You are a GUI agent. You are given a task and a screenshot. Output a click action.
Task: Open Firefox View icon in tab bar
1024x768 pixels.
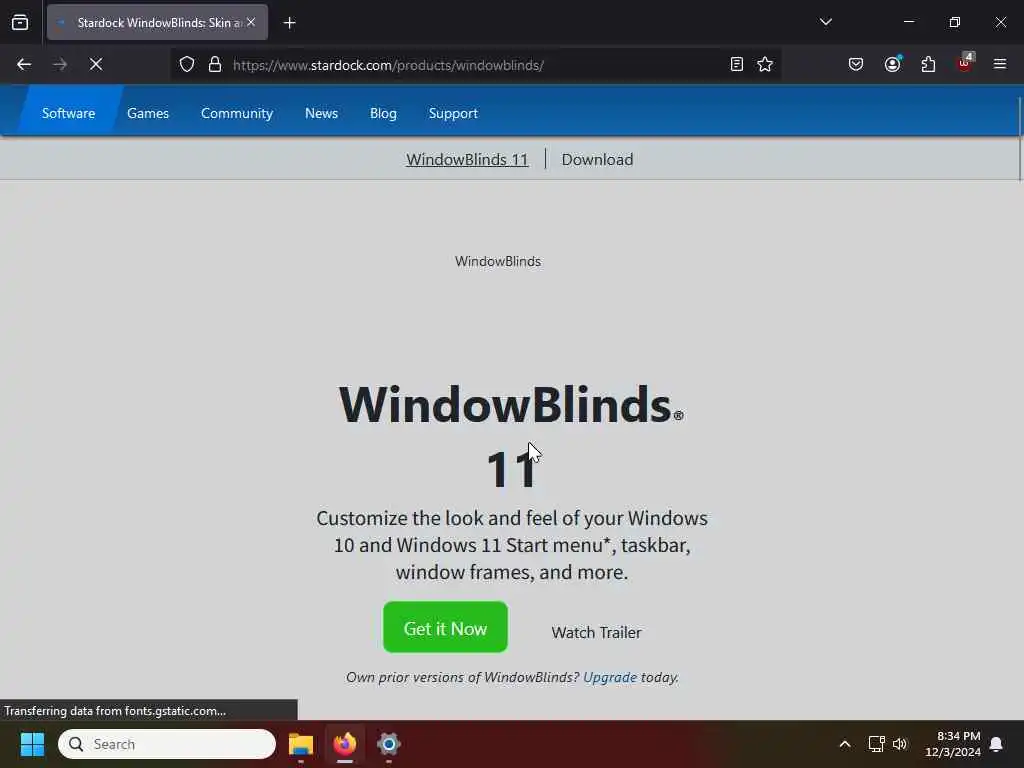coord(20,22)
